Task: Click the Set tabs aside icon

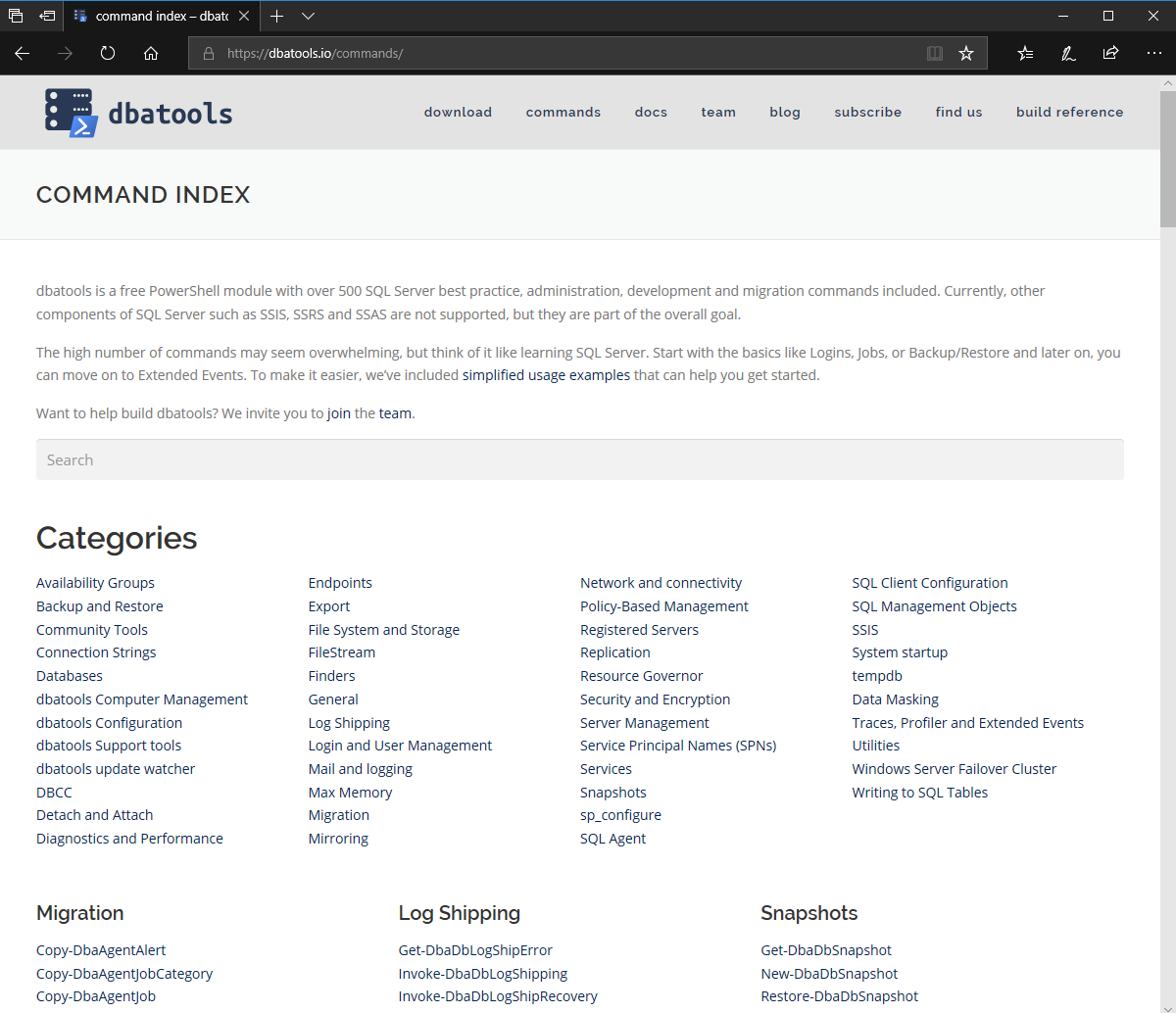Action: coord(46,16)
